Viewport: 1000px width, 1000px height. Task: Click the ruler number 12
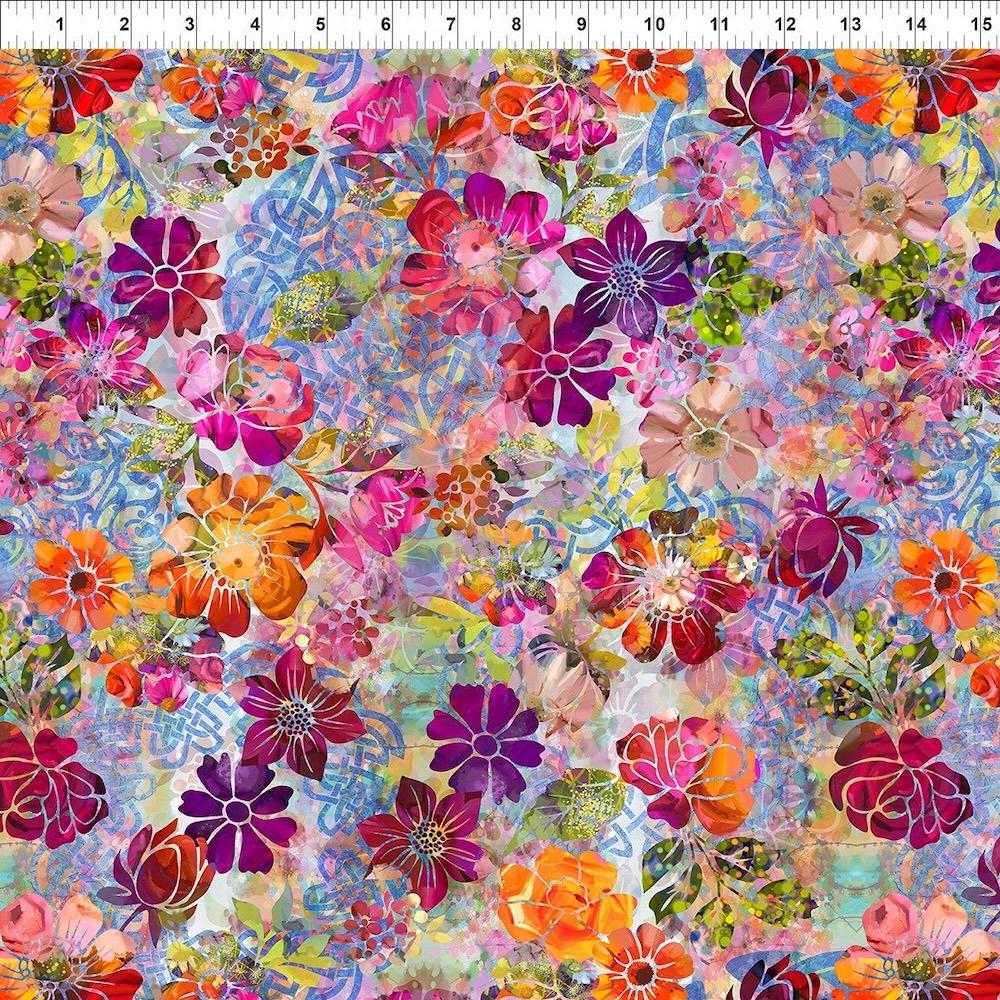click(786, 24)
